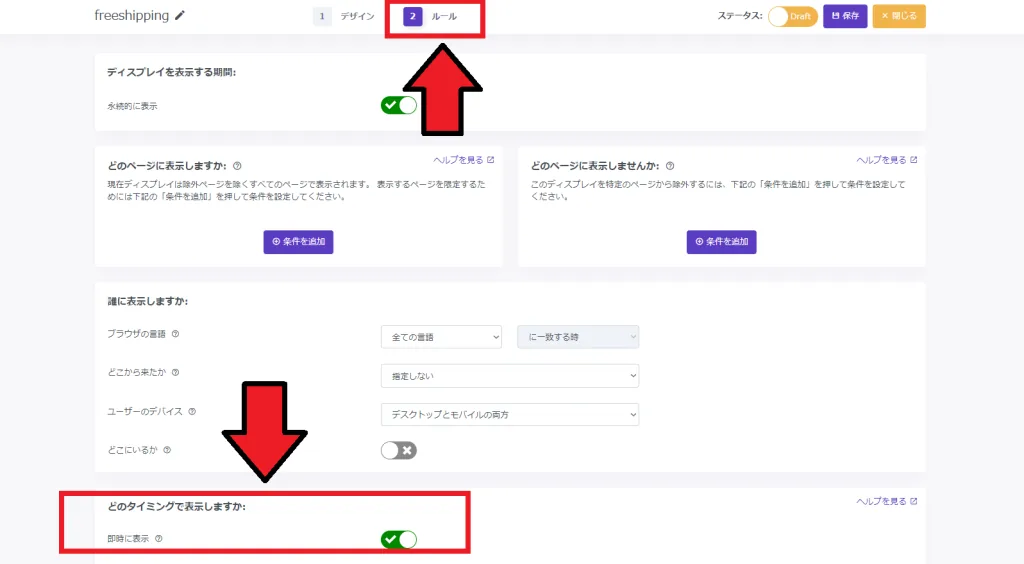This screenshot has height=564, width=1024.
Task: Click help icon next to ブラウザの言語
Action: [x=175, y=334]
